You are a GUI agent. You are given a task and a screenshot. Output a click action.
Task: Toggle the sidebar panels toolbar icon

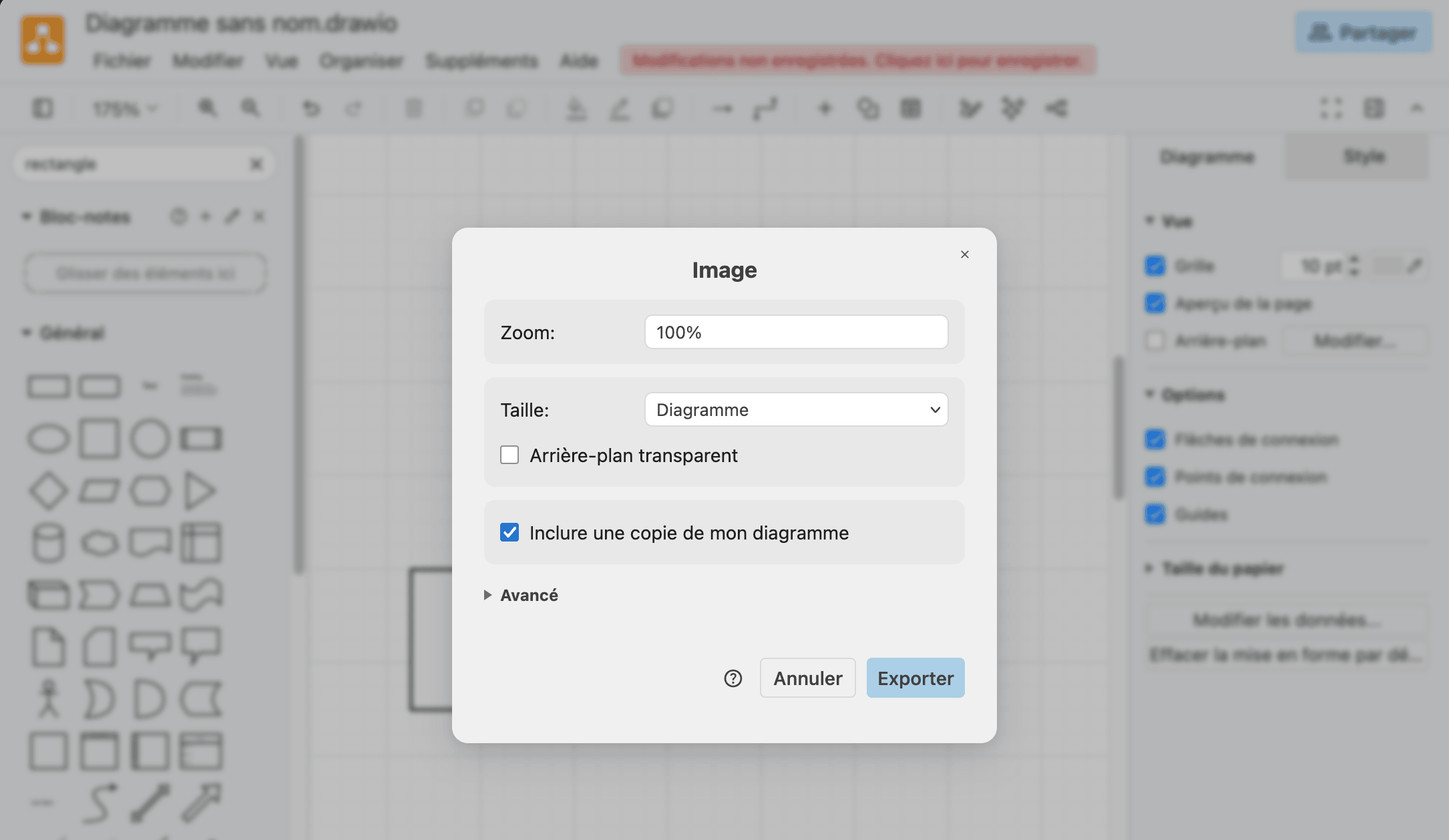43,108
